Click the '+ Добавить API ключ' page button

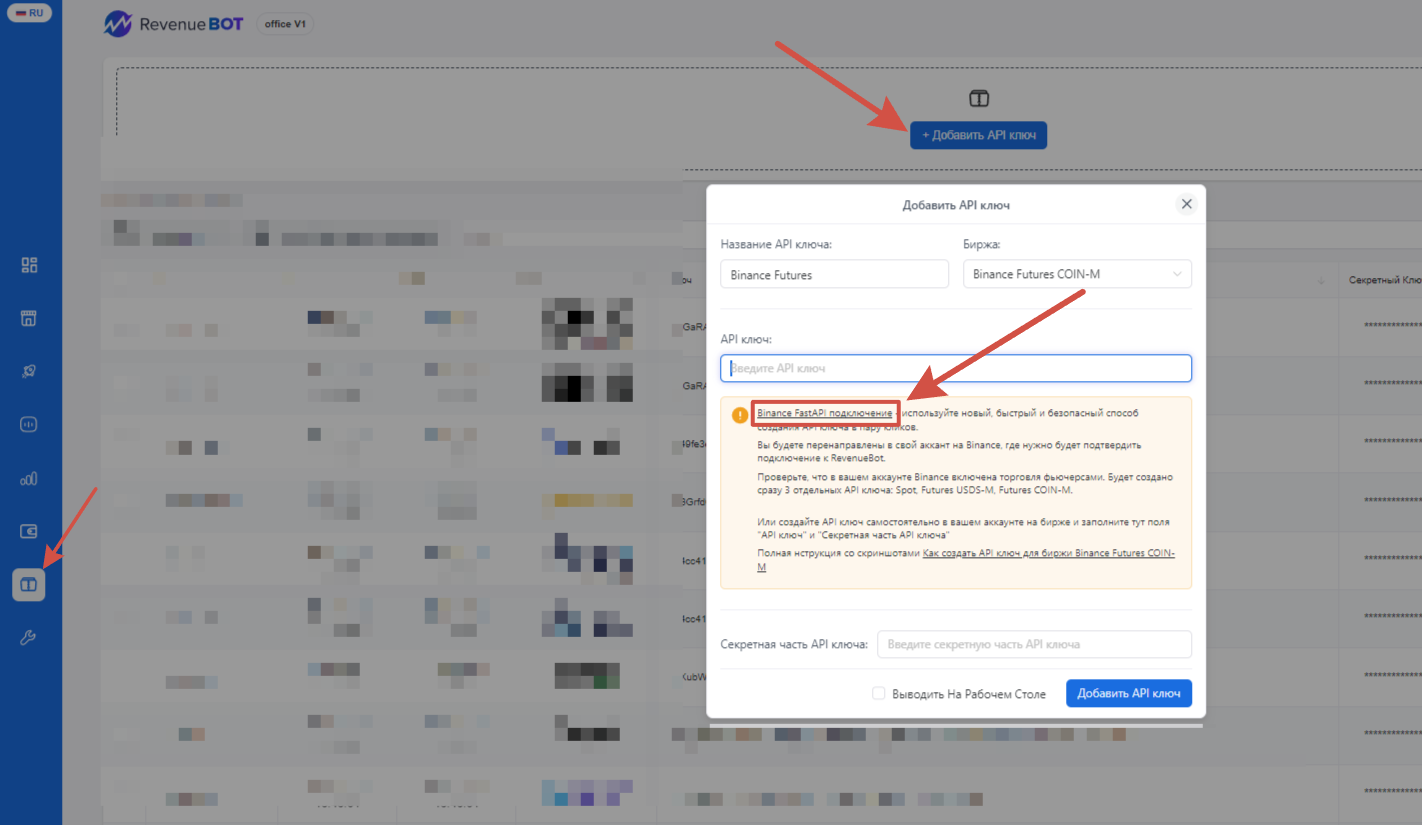tap(978, 135)
